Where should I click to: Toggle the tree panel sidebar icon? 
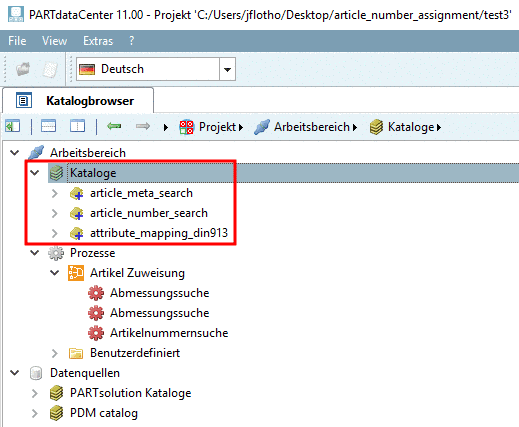[13, 127]
